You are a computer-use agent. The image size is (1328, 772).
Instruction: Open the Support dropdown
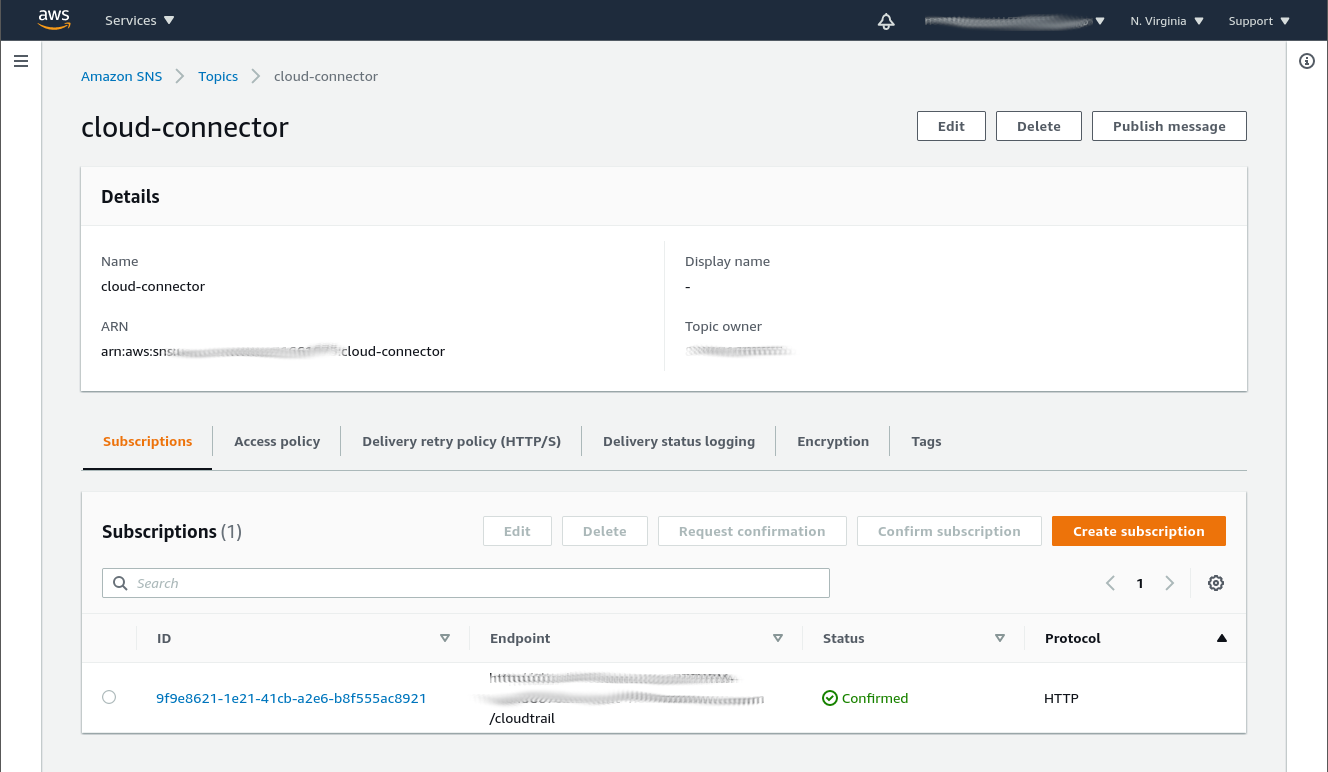click(x=1259, y=21)
